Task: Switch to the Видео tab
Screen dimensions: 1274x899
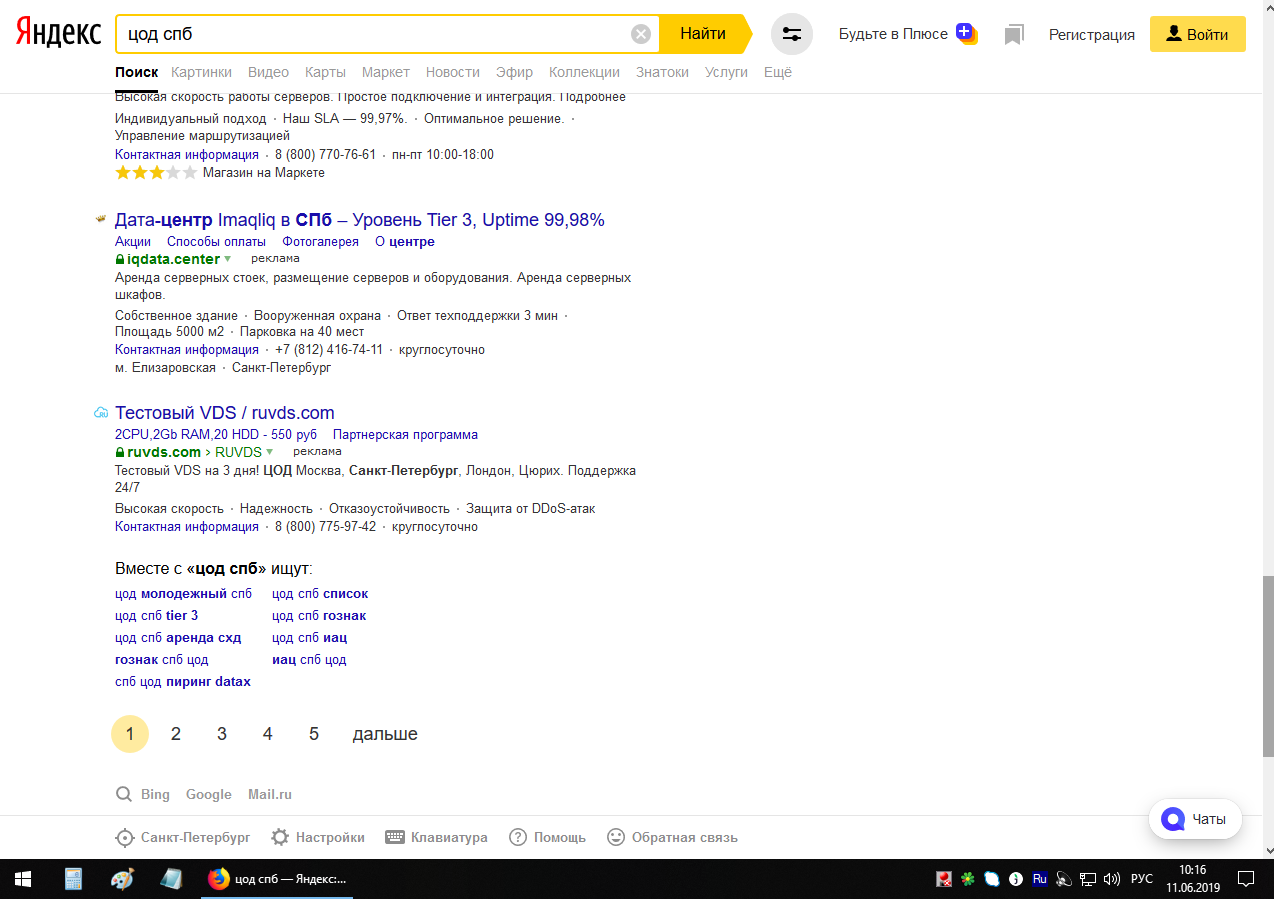Action: pos(268,72)
